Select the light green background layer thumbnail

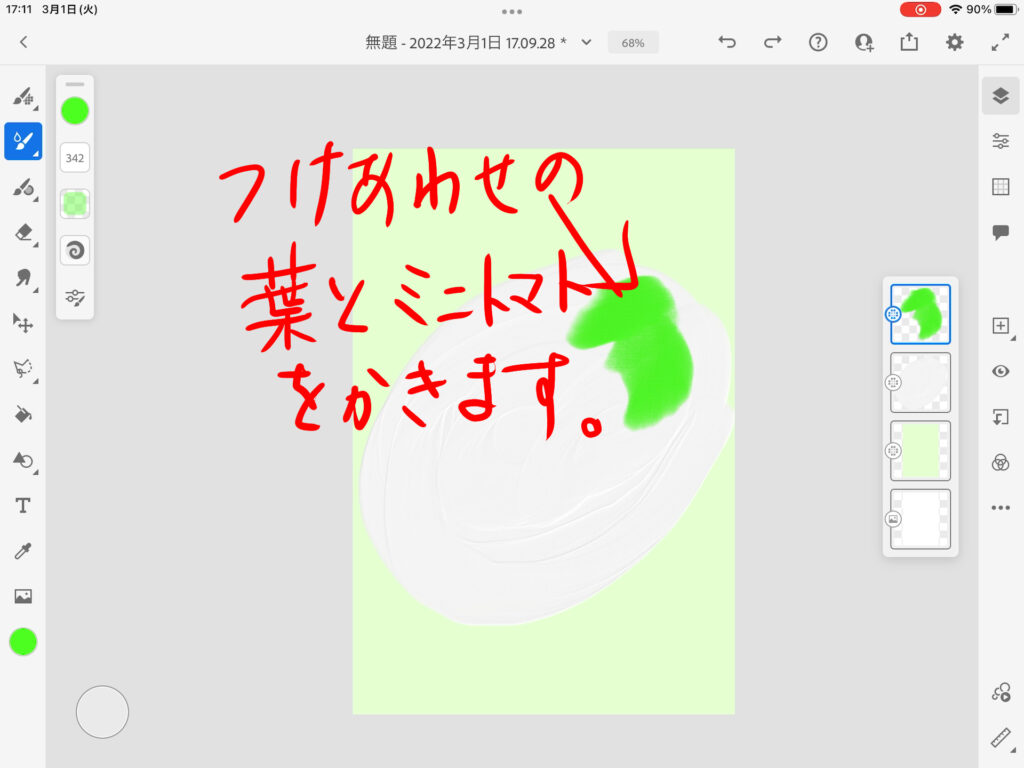(x=920, y=450)
